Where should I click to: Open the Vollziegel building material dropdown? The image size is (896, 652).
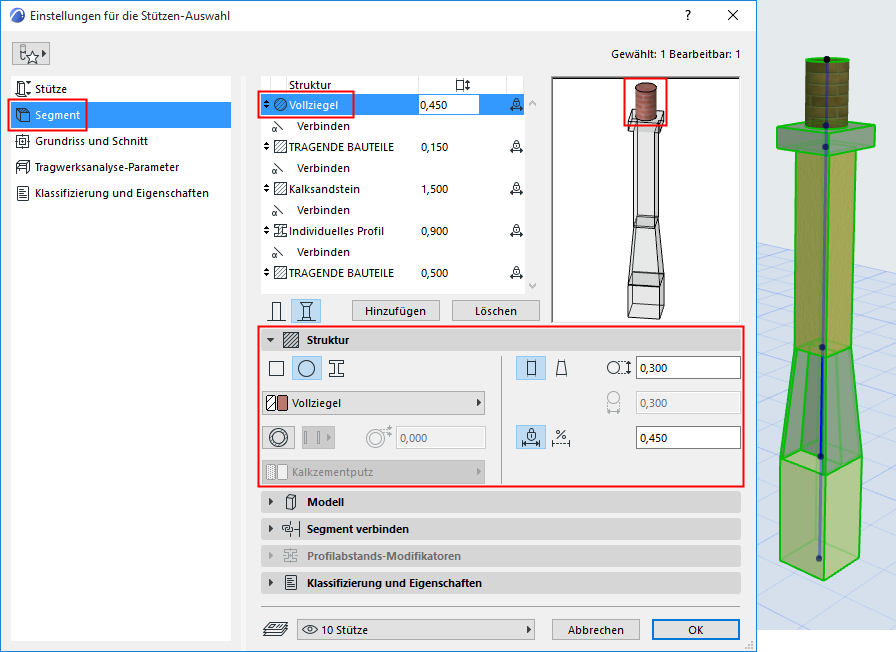pyautogui.click(x=373, y=403)
